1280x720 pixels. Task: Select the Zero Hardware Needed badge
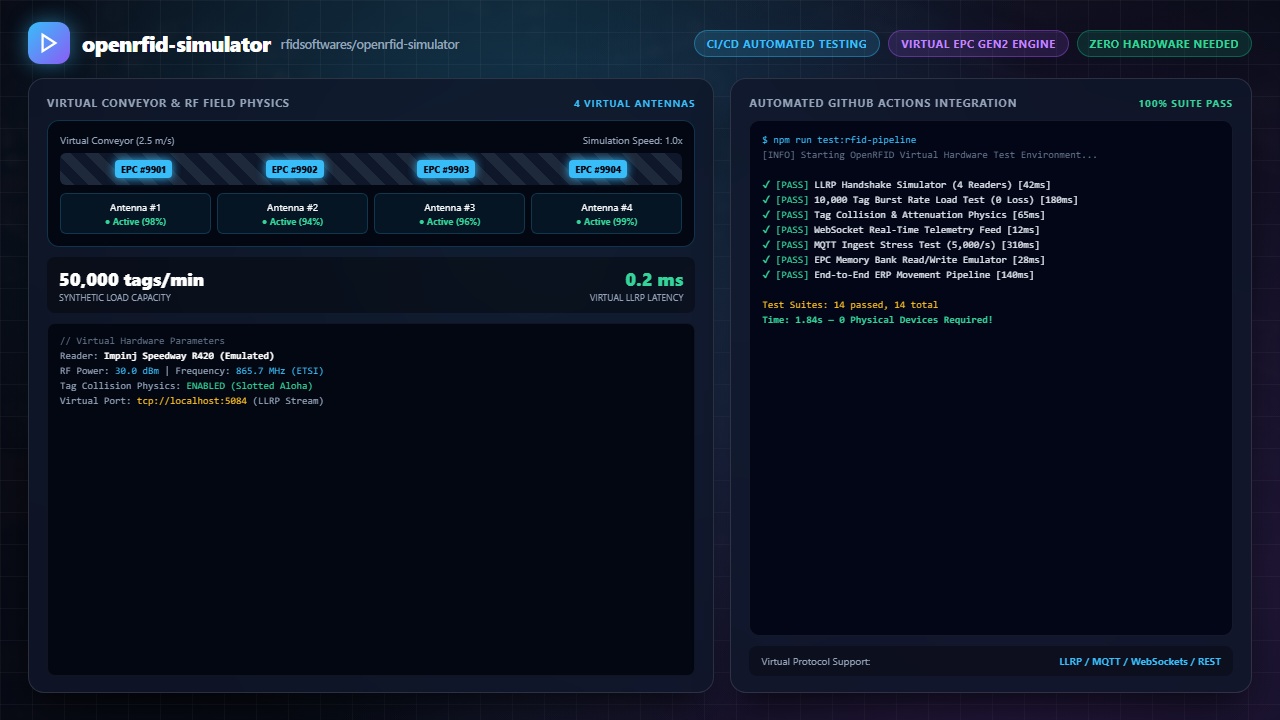[x=1164, y=44]
